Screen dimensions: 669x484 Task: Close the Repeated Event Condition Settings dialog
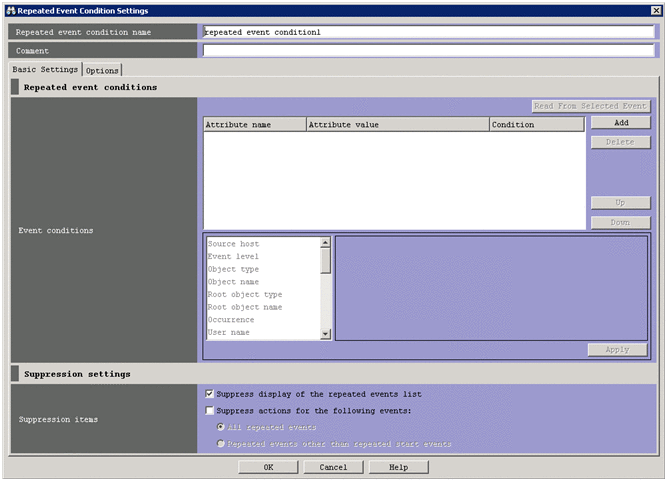pyautogui.click(x=656, y=10)
